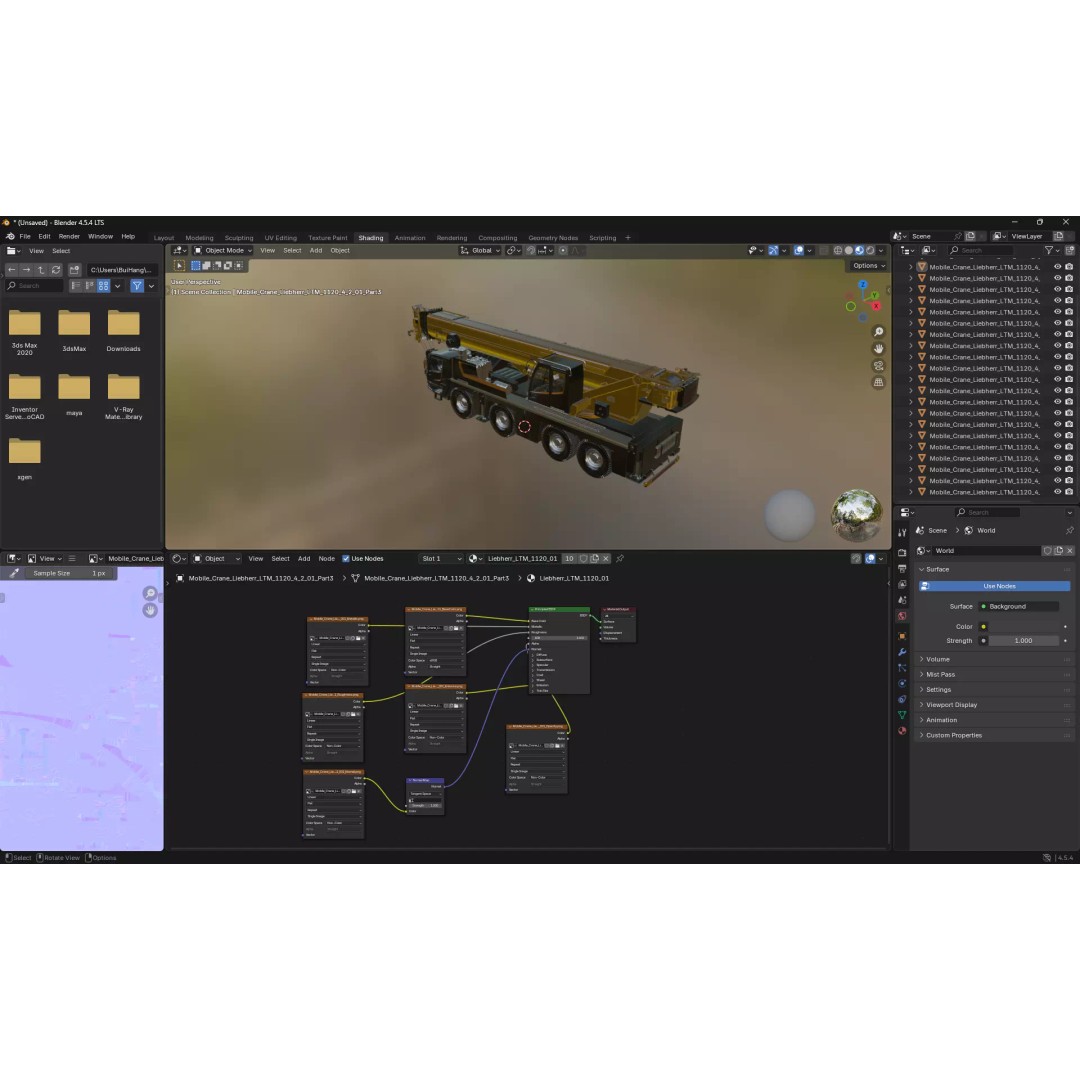The width and height of the screenshot is (1080, 1080).
Task: Go to parent directory in file browser
Action: tap(41, 270)
